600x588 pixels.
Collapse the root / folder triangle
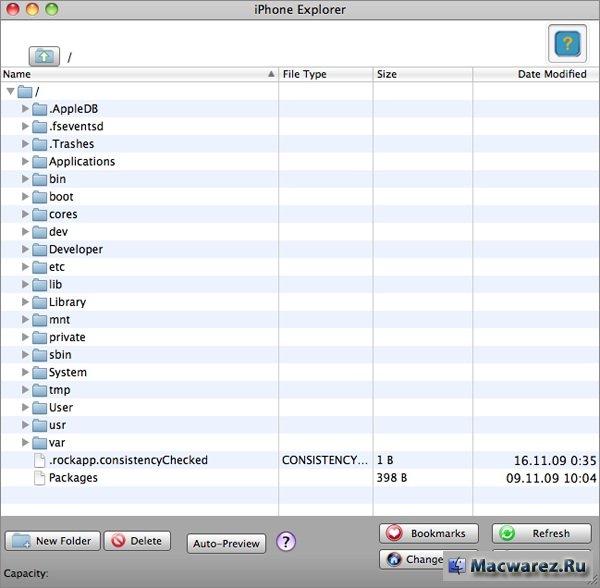tap(10, 91)
